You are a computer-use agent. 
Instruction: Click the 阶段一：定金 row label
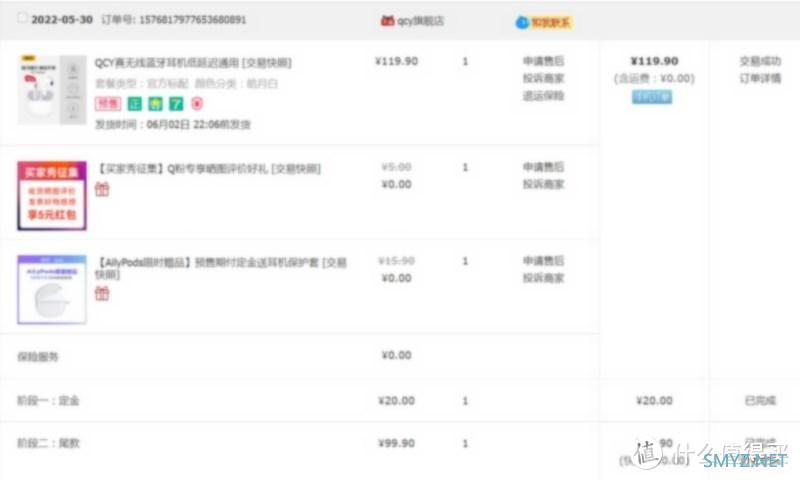[x=48, y=400]
